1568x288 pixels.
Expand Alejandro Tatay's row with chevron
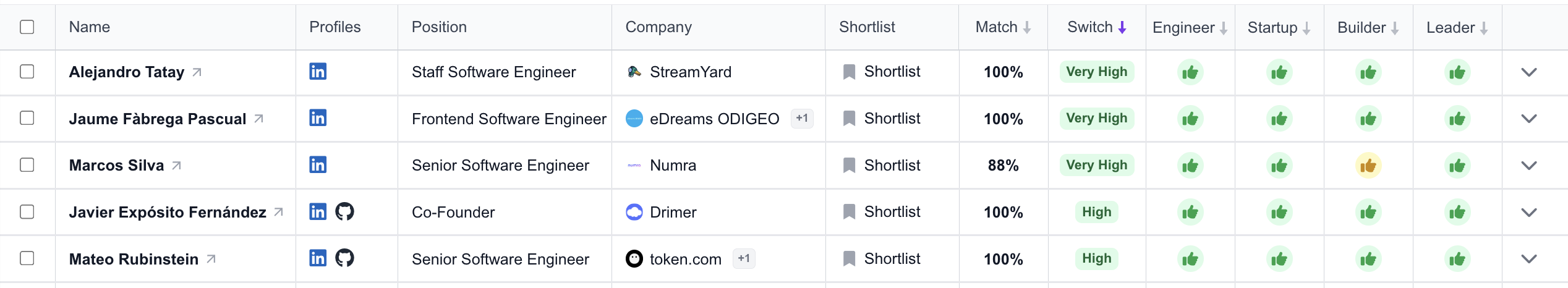[1529, 72]
